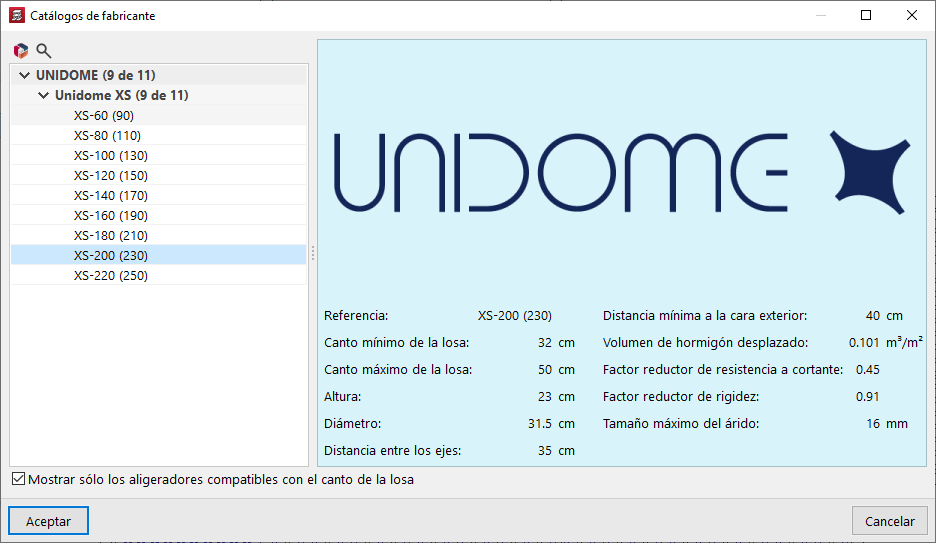Viewport: 936px width, 543px height.
Task: Collapse the Unidome XS (9 de 11) branch
Action: click(44, 95)
